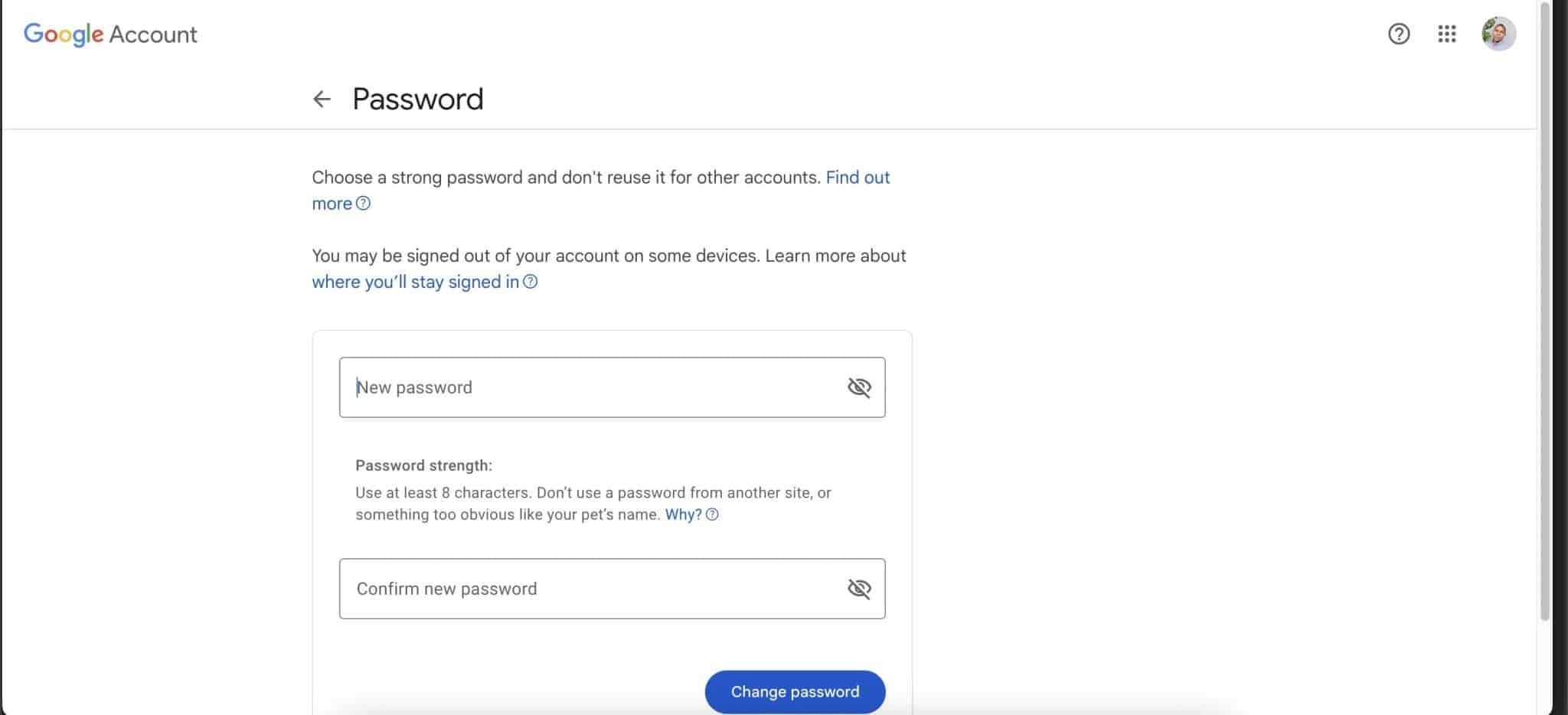Click the Find out more link
Screen dimensions: 1568x715
pyautogui.click(x=857, y=178)
